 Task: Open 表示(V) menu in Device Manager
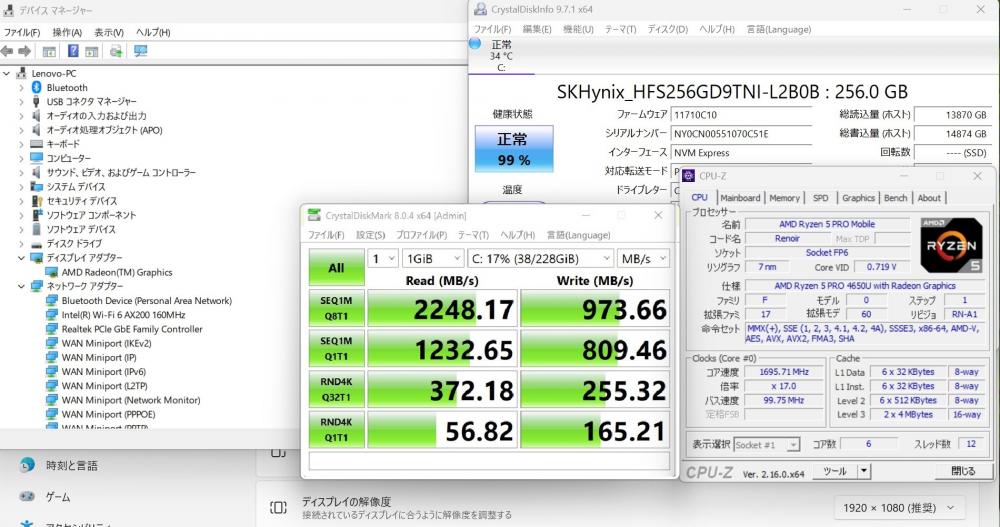click(109, 32)
